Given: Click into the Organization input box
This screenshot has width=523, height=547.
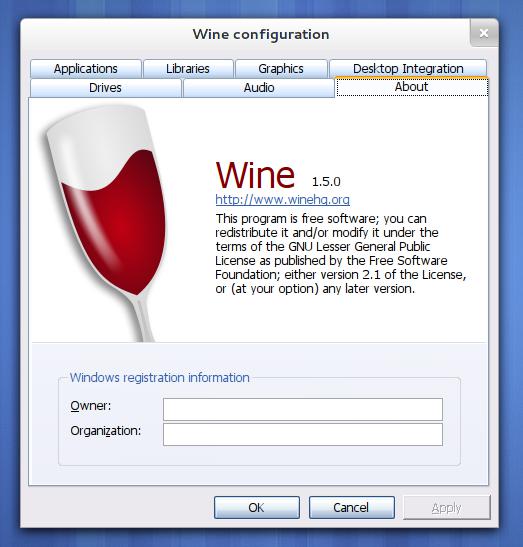Looking at the screenshot, I should 303,434.
